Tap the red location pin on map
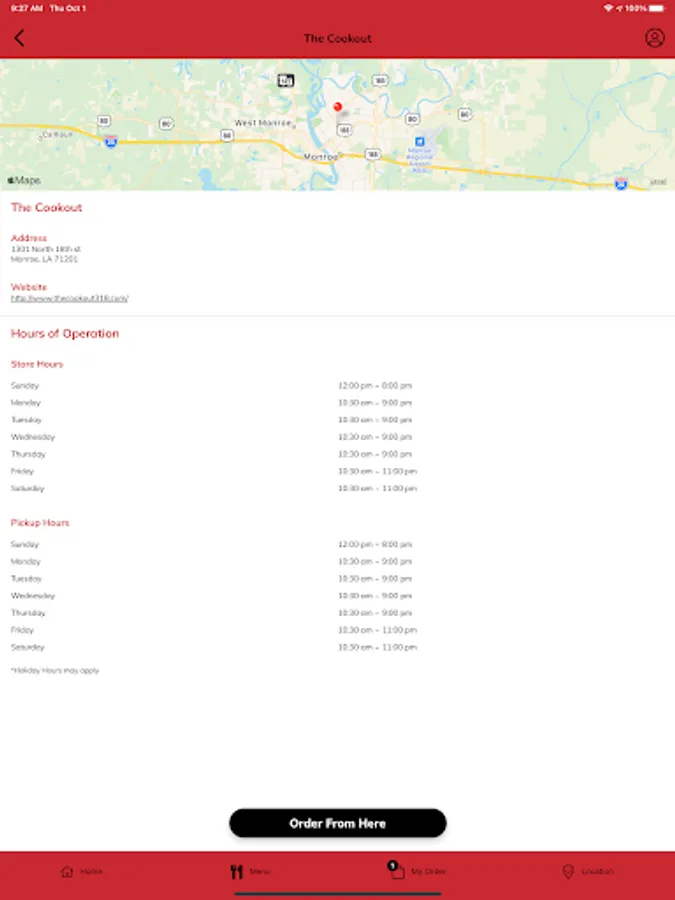The image size is (675, 900). click(x=338, y=107)
